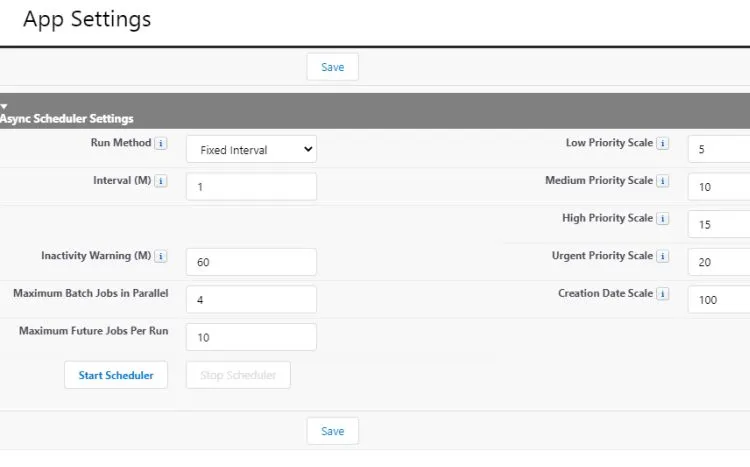Show help for Medium Priority Scale

pos(662,181)
